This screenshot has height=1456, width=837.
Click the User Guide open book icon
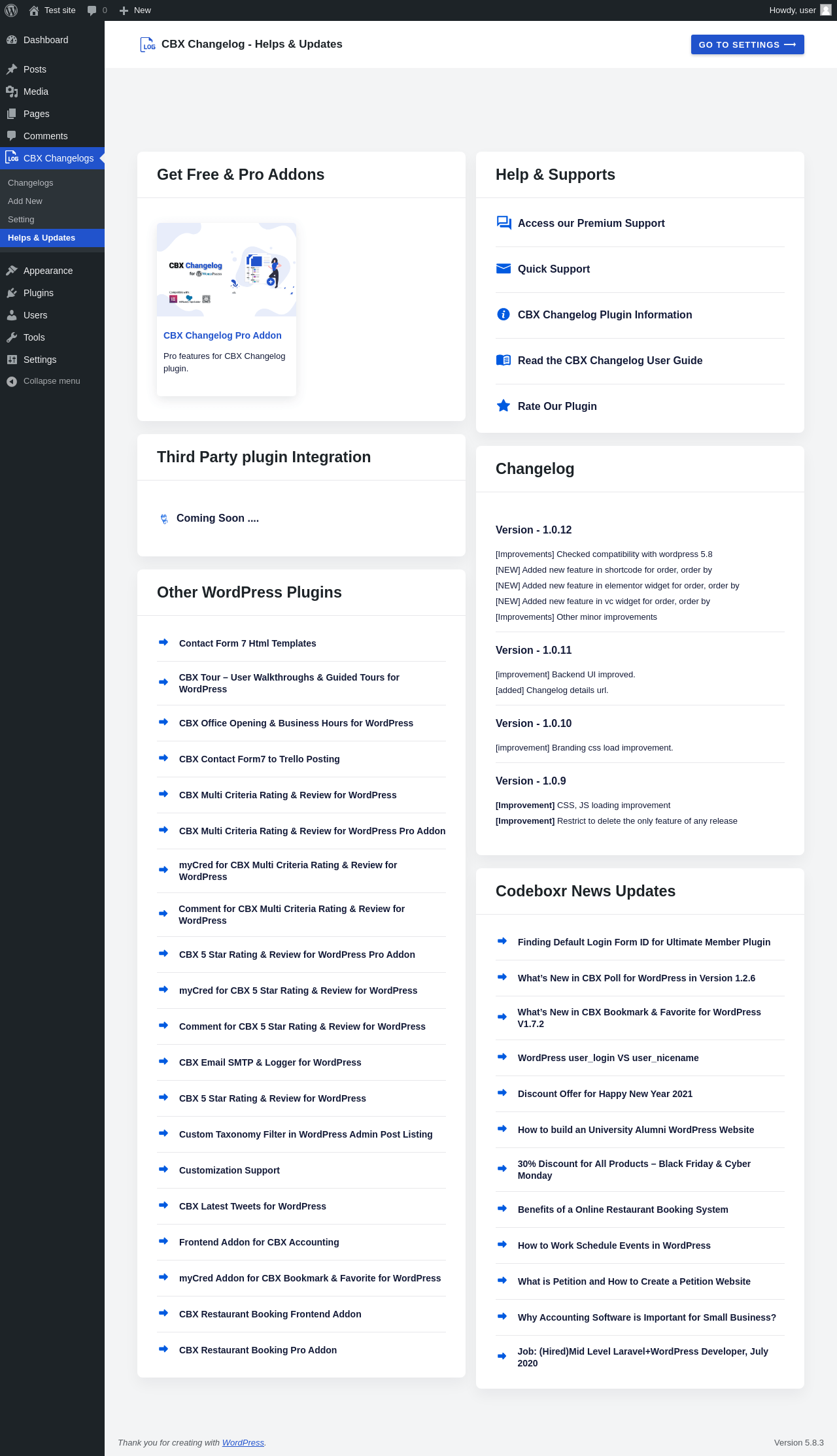(x=504, y=360)
